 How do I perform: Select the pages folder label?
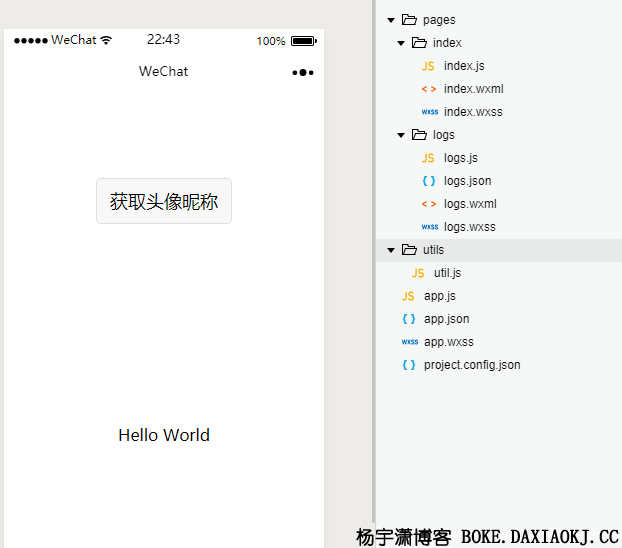[439, 20]
